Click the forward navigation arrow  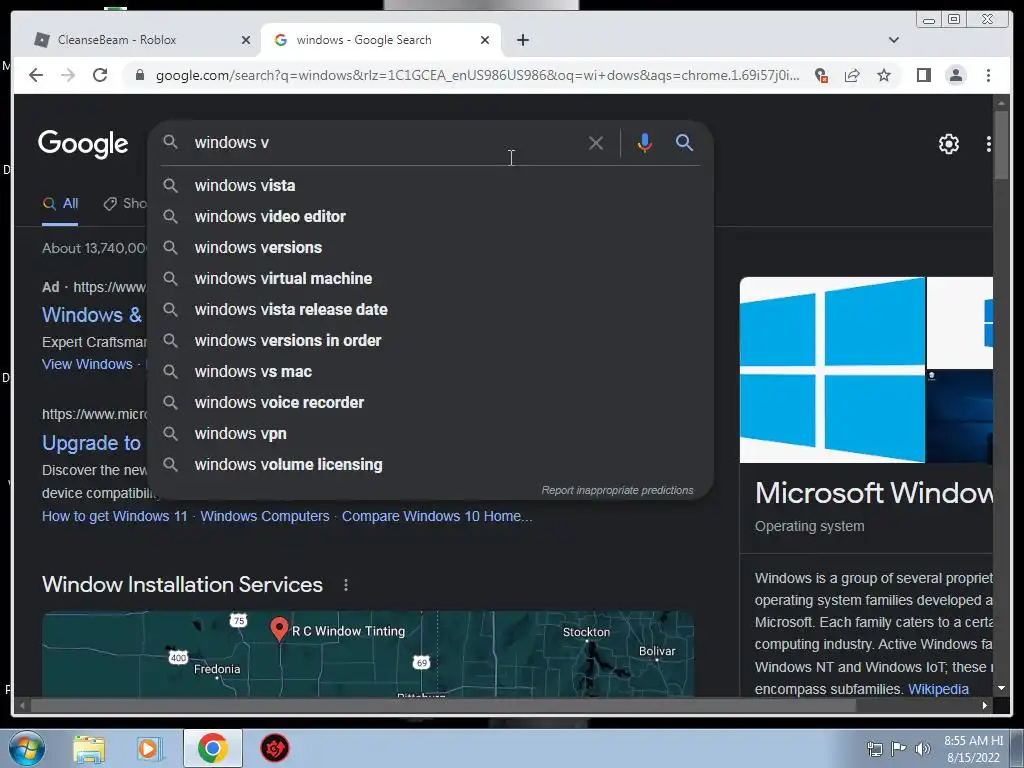point(68,75)
